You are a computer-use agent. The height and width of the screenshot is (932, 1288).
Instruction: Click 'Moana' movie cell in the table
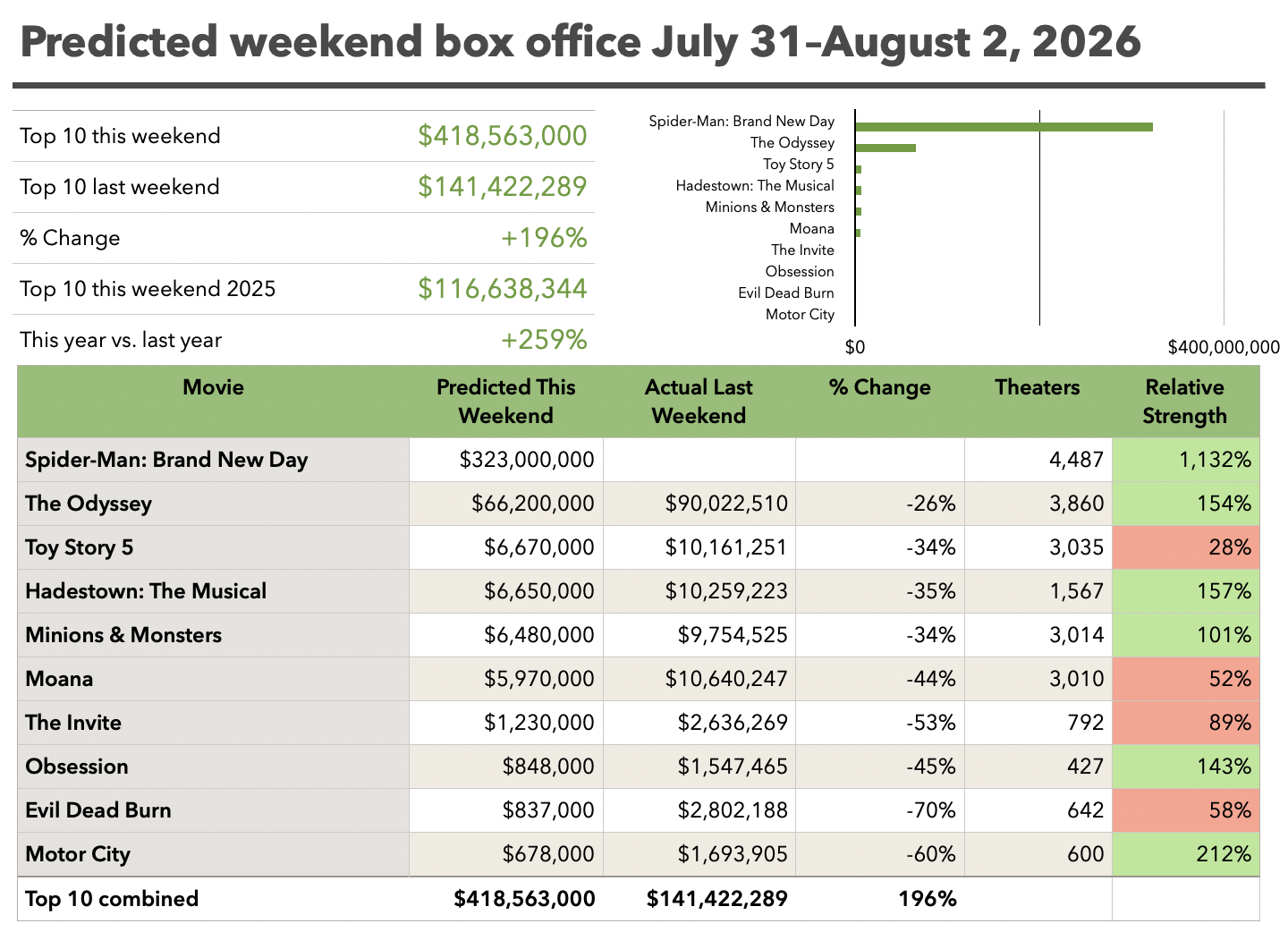point(214,679)
